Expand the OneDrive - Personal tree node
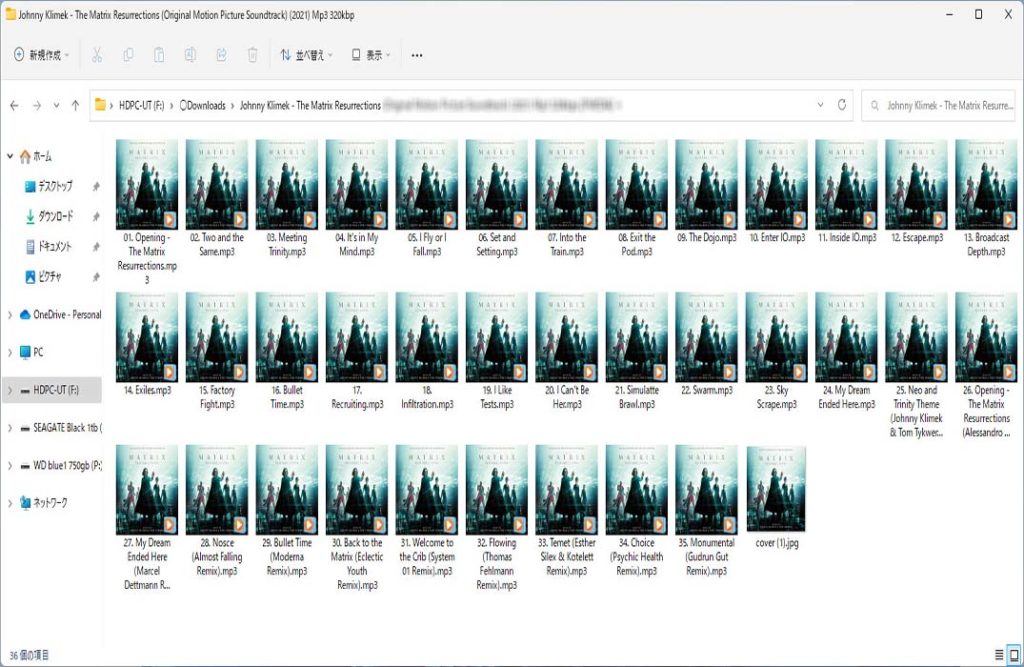1024x667 pixels. pyautogui.click(x=10, y=315)
